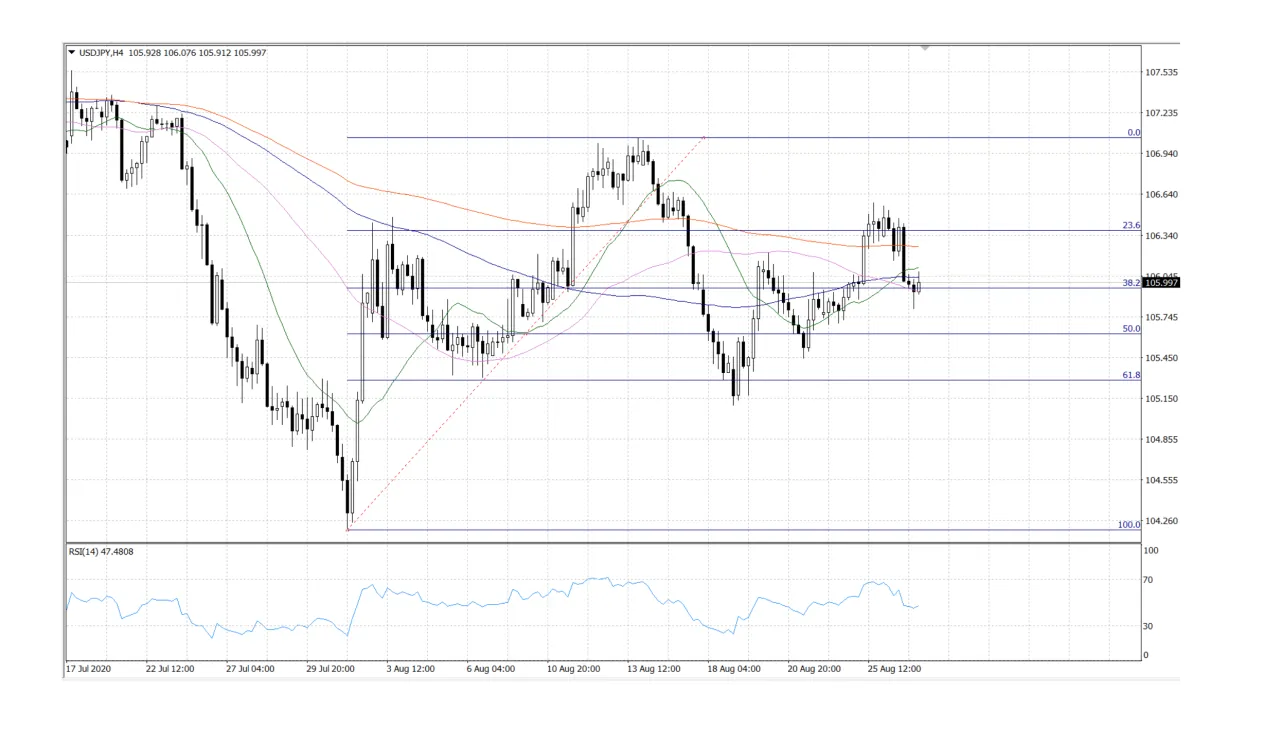Click the 6 Aug 04:00 time label
Screen dimensions: 1280x746
pos(490,668)
